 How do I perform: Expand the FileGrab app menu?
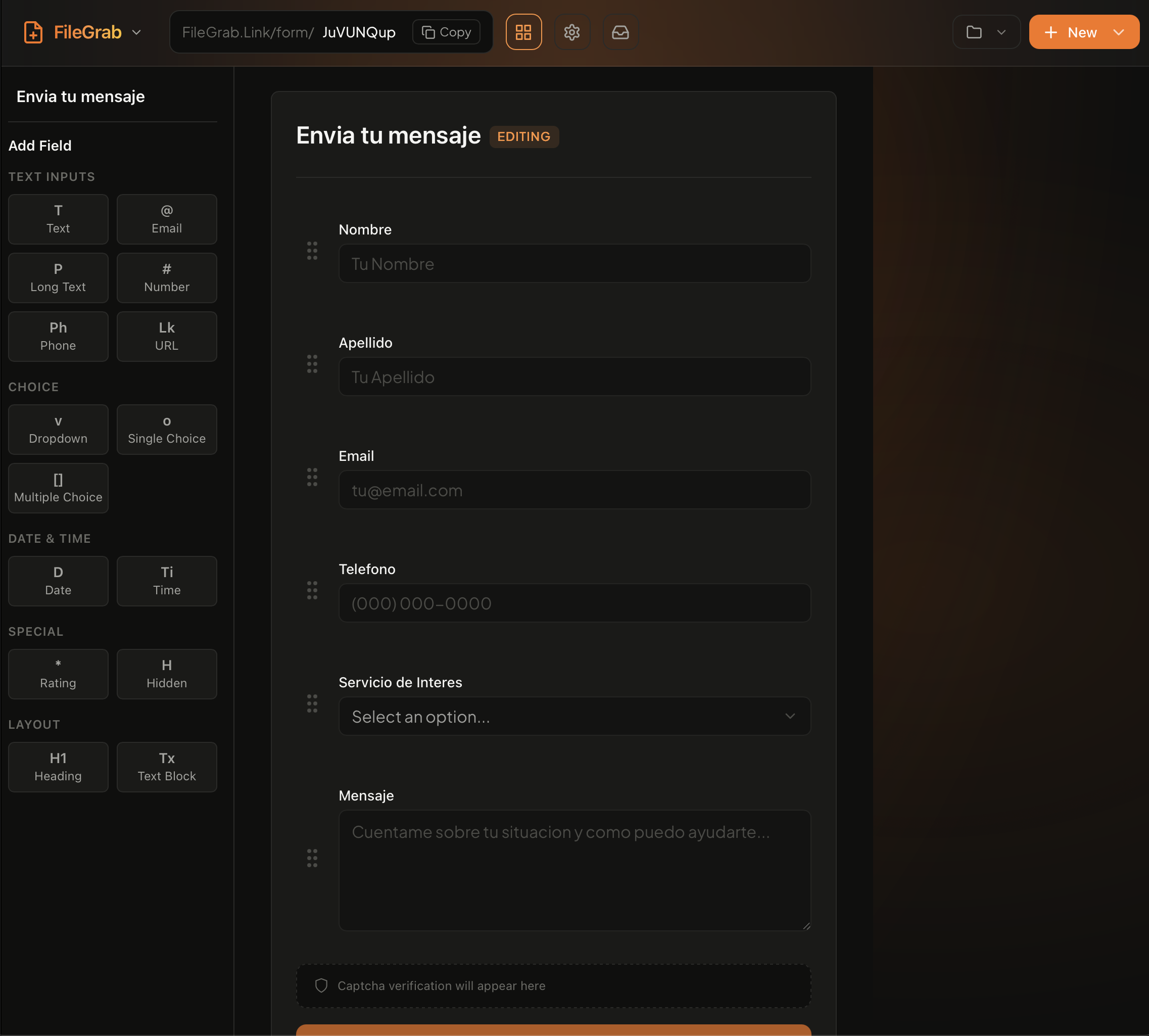(136, 32)
